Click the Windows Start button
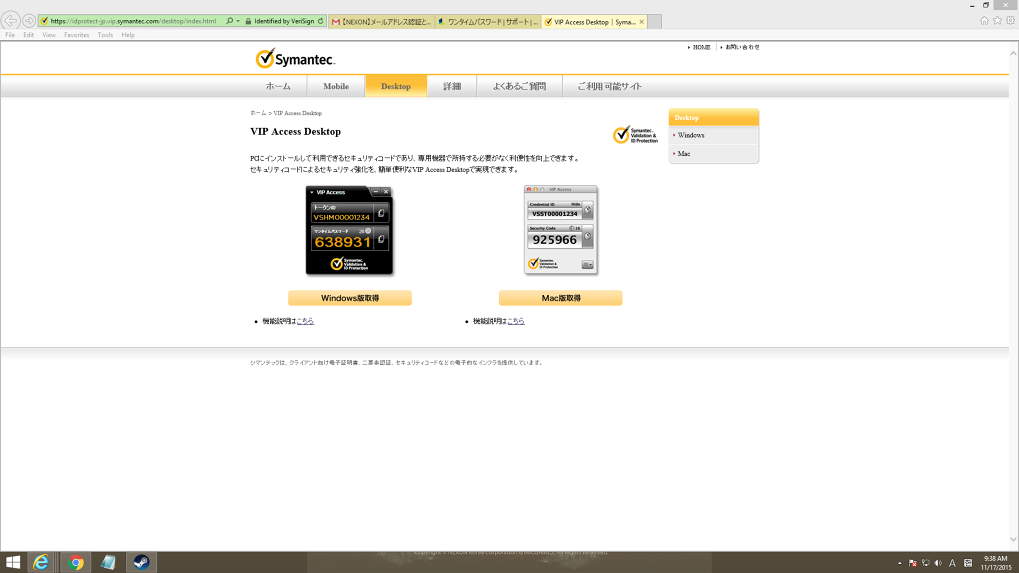Viewport: 1019px width, 573px height. [13, 562]
